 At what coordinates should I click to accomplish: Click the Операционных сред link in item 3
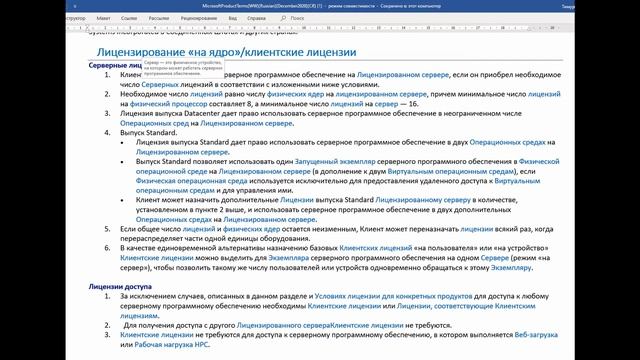tap(154, 123)
